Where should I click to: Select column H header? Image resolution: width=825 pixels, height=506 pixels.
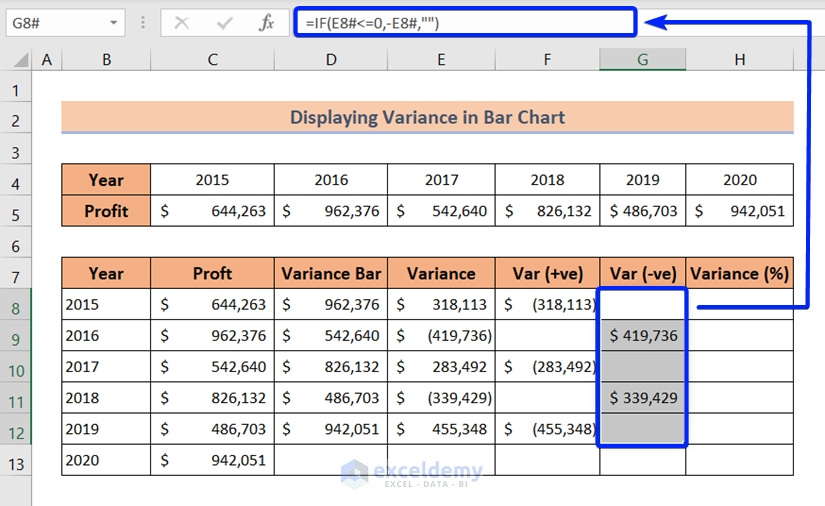[740, 60]
